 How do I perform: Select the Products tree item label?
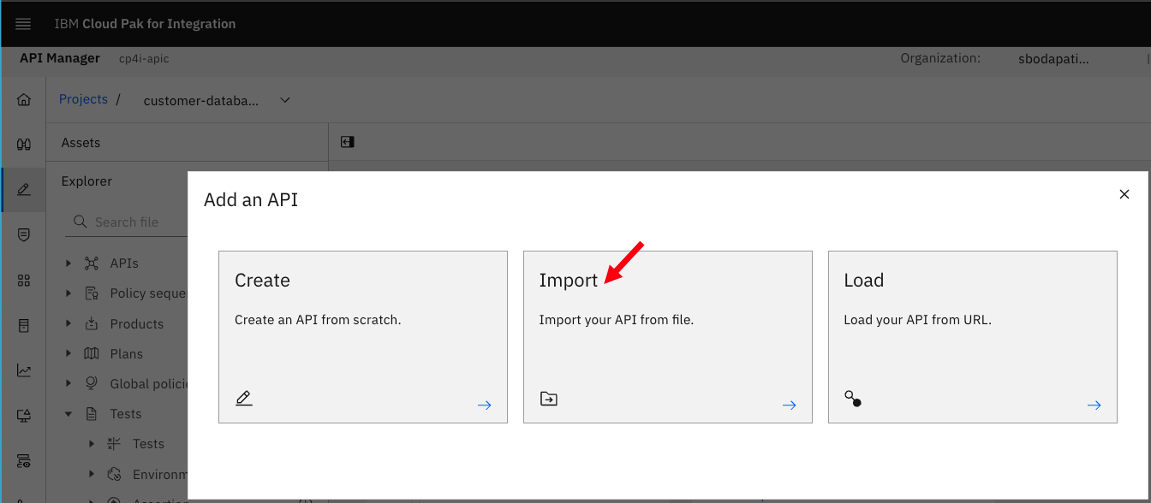(x=137, y=323)
